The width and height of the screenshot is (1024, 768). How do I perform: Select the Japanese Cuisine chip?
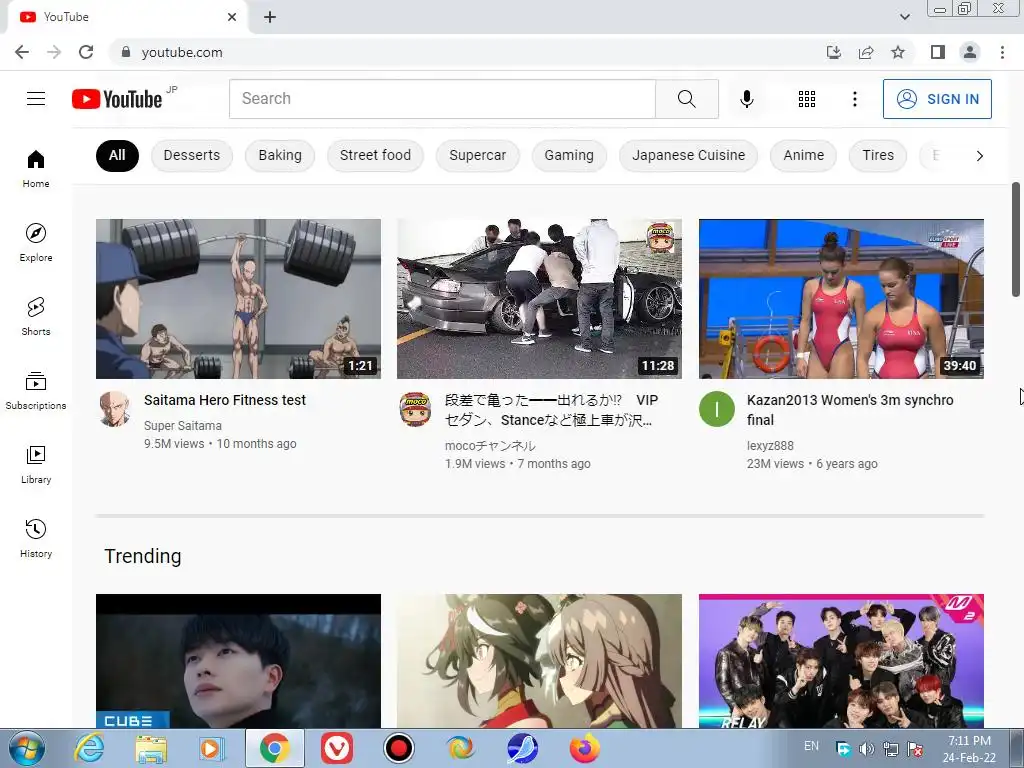pyautogui.click(x=688, y=155)
